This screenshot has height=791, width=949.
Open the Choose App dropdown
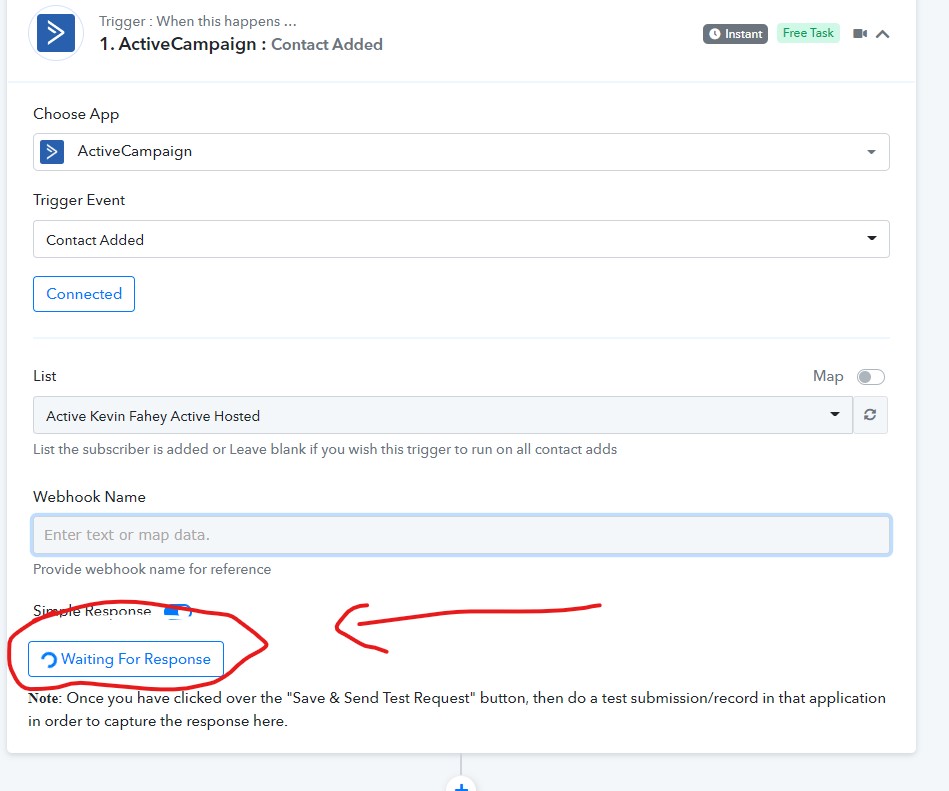click(461, 152)
